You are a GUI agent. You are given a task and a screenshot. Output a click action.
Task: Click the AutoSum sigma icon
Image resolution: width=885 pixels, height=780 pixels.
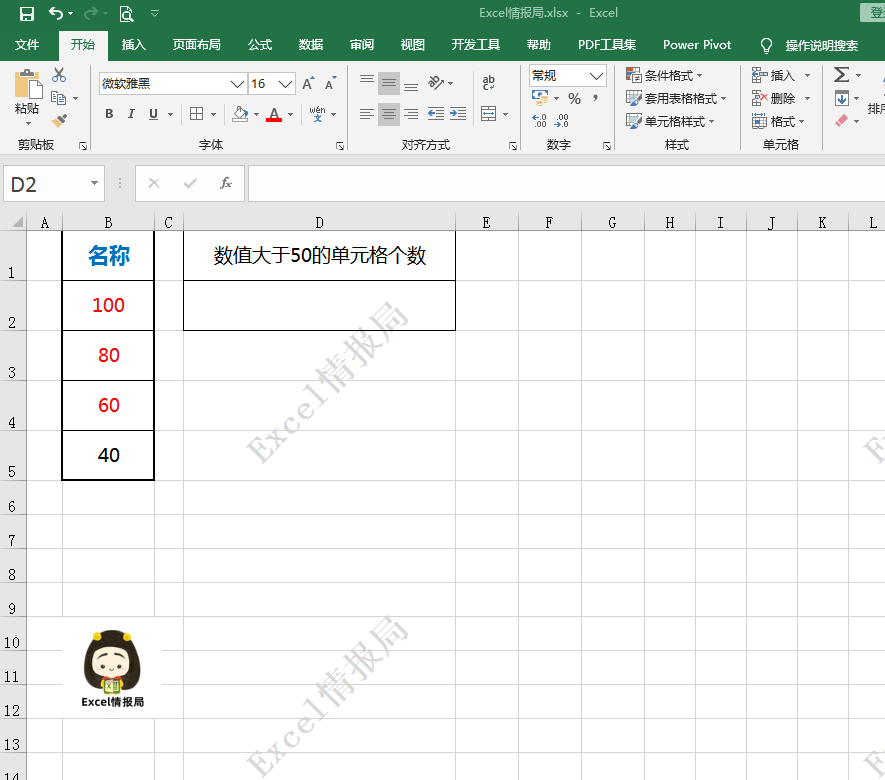coord(842,75)
